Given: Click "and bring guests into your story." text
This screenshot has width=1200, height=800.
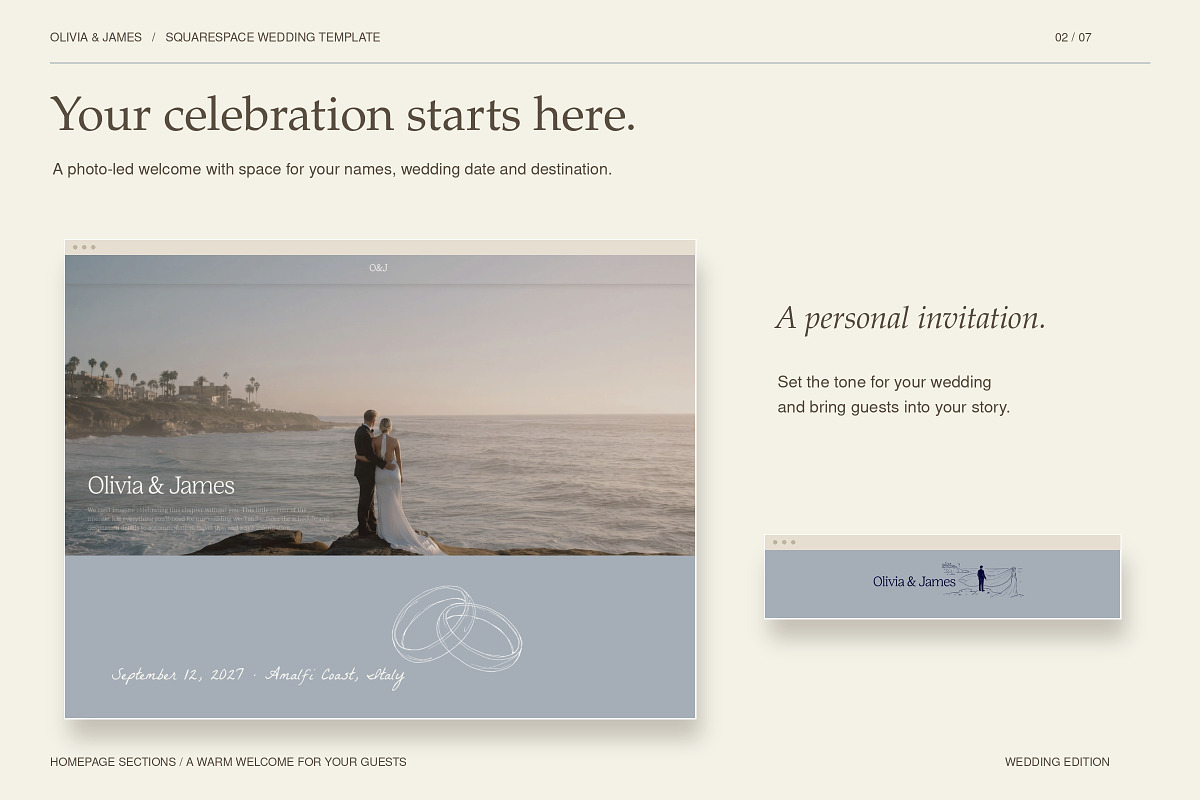Looking at the screenshot, I should 894,408.
